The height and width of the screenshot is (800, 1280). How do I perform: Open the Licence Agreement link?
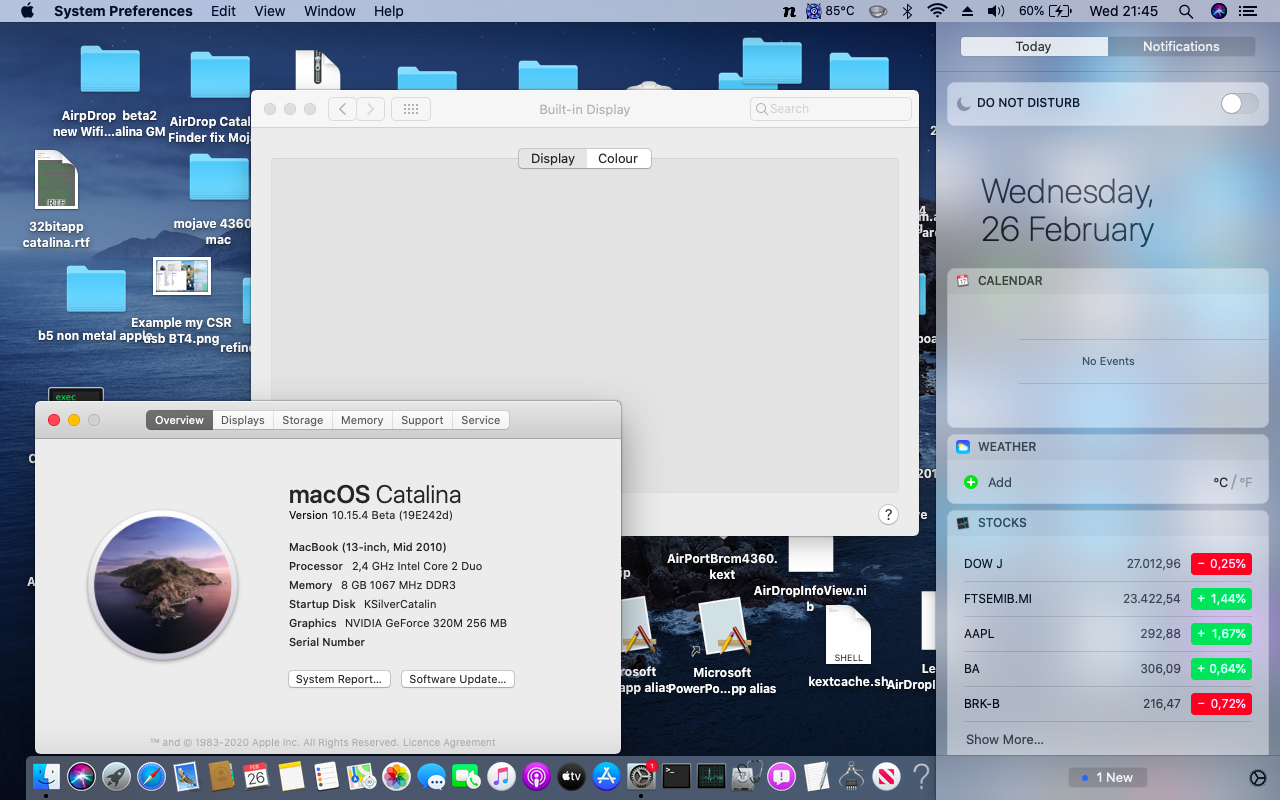tap(449, 743)
